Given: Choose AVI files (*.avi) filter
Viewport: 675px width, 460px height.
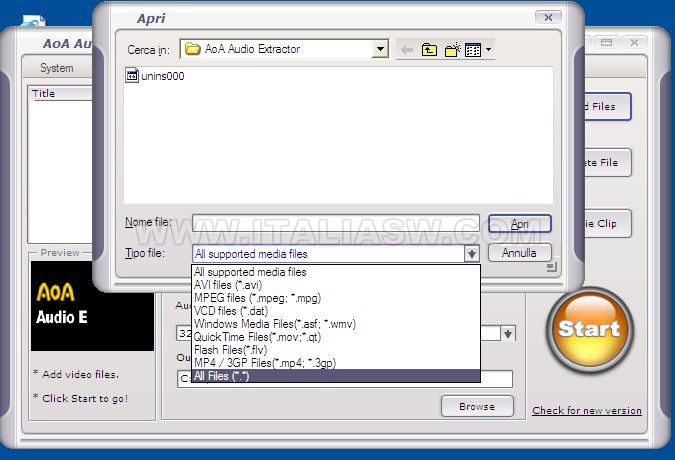Looking at the screenshot, I should point(336,285).
